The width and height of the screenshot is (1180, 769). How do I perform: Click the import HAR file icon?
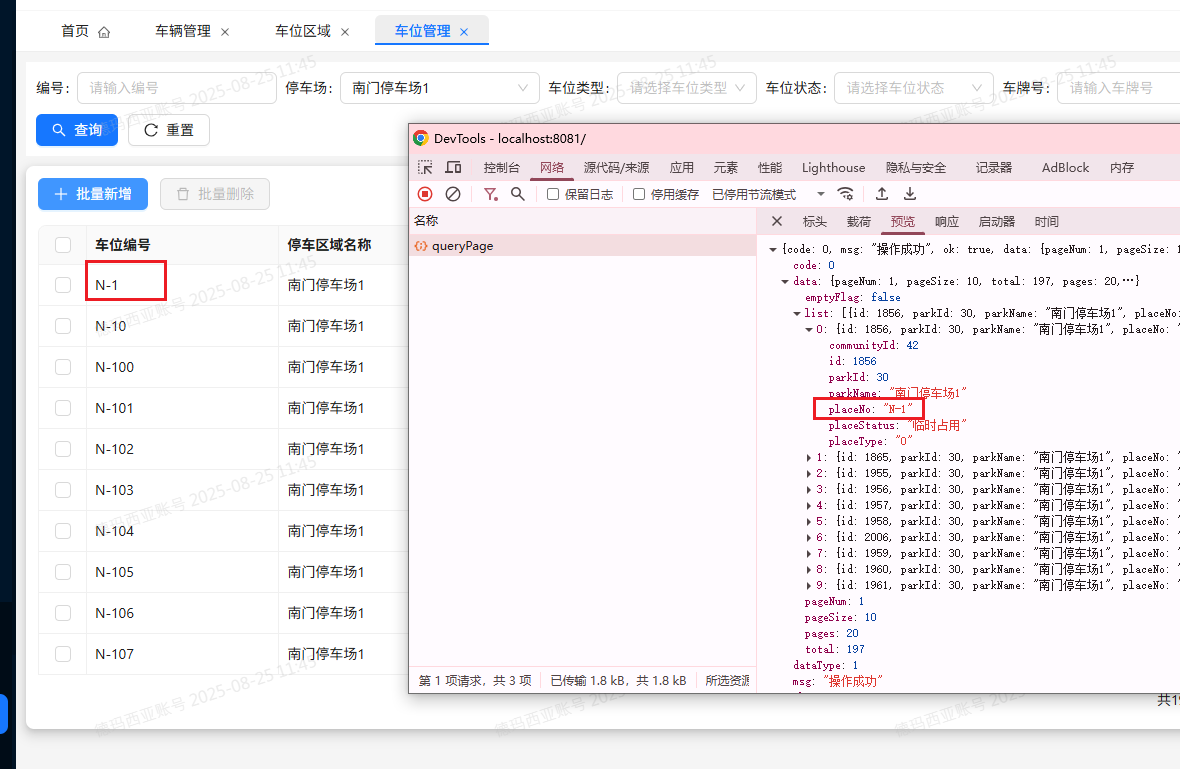click(x=881, y=194)
